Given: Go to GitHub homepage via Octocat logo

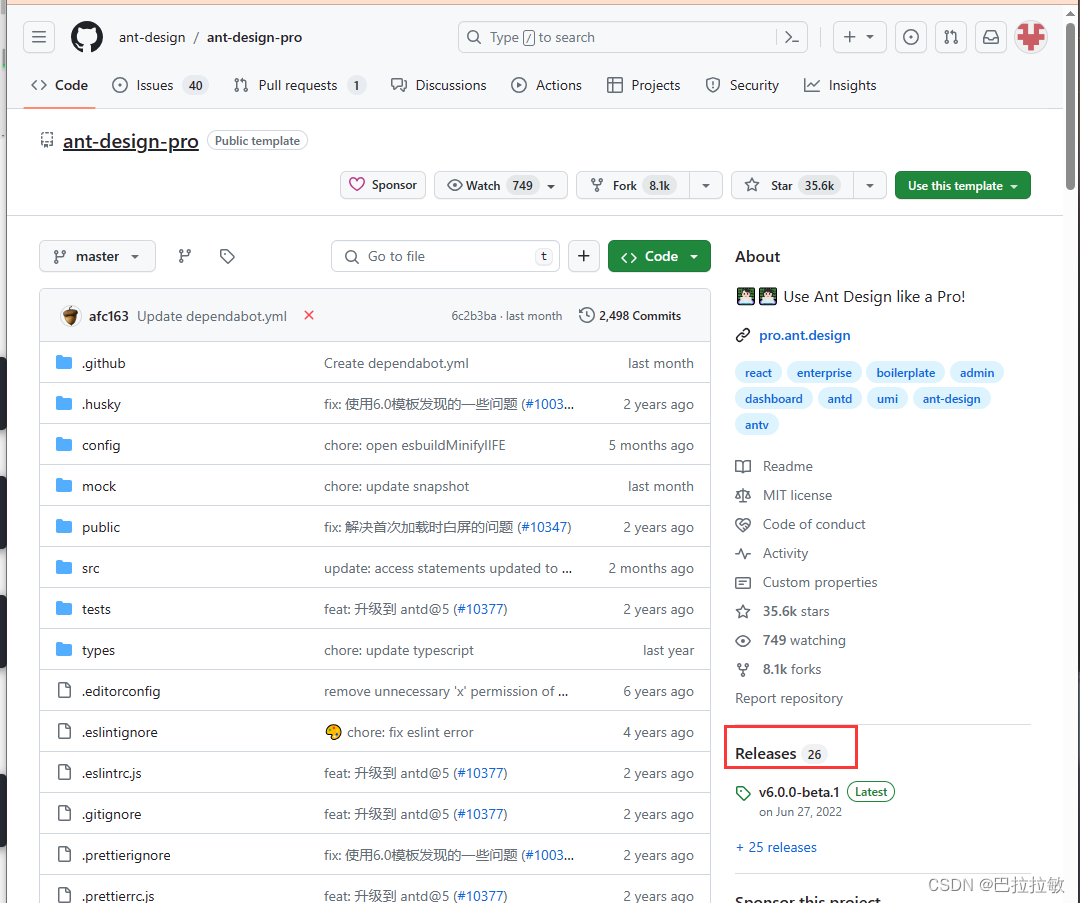Looking at the screenshot, I should (x=87, y=37).
